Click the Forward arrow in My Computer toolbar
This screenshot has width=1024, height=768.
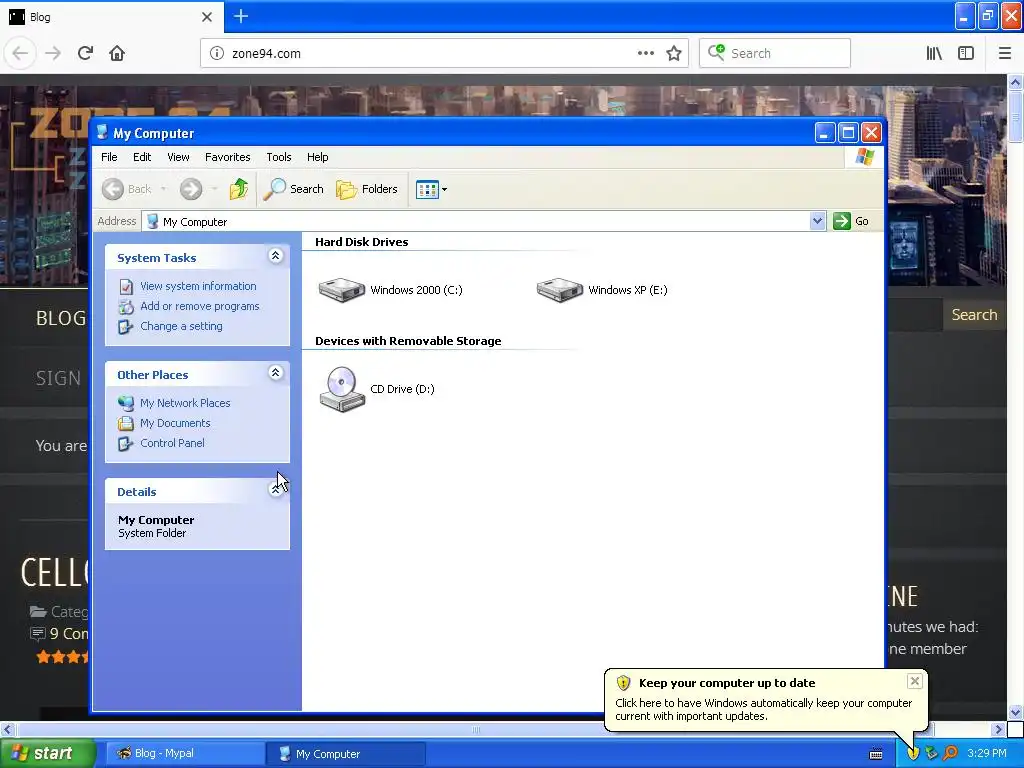tap(191, 189)
